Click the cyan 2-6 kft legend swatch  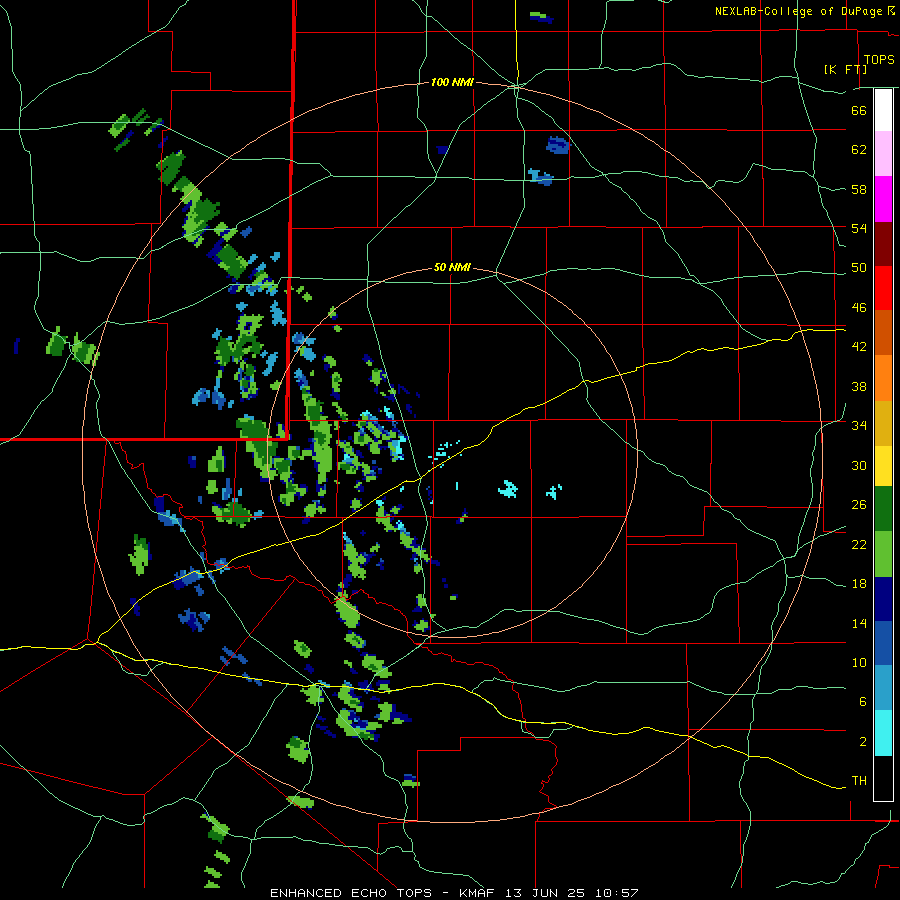tap(883, 734)
